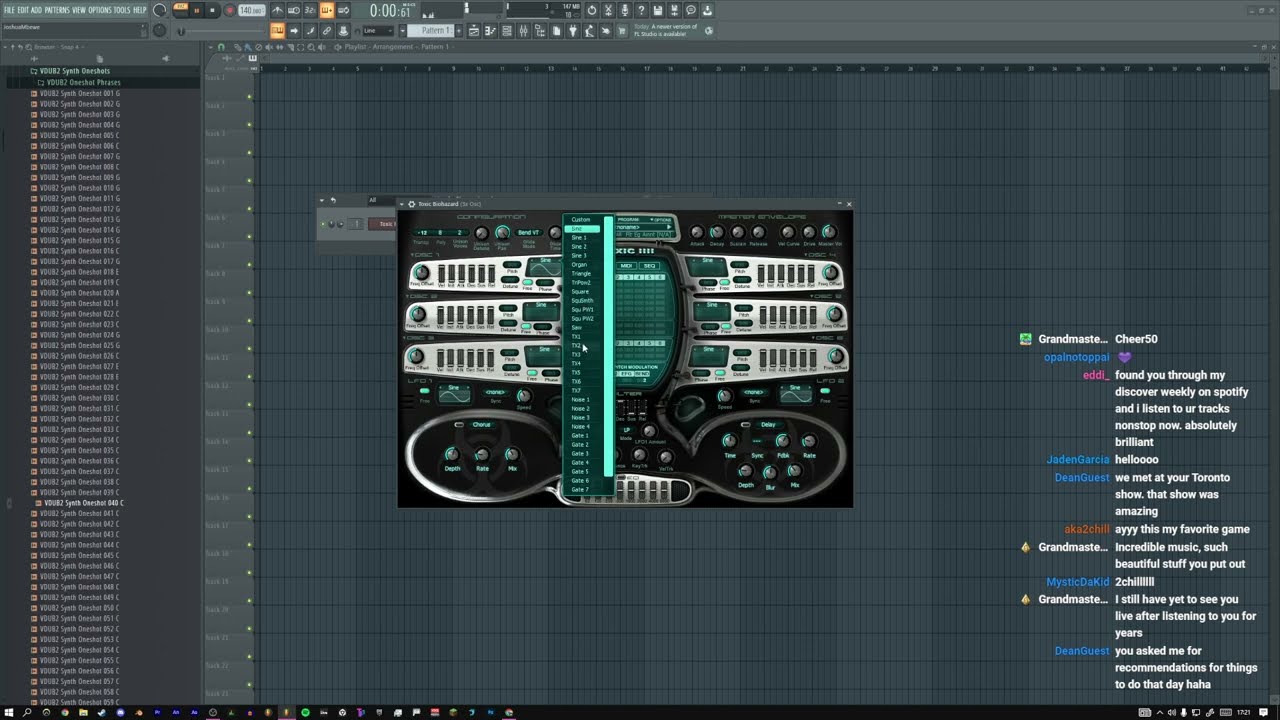
Task: Click the Play button in transport
Action: (195, 10)
